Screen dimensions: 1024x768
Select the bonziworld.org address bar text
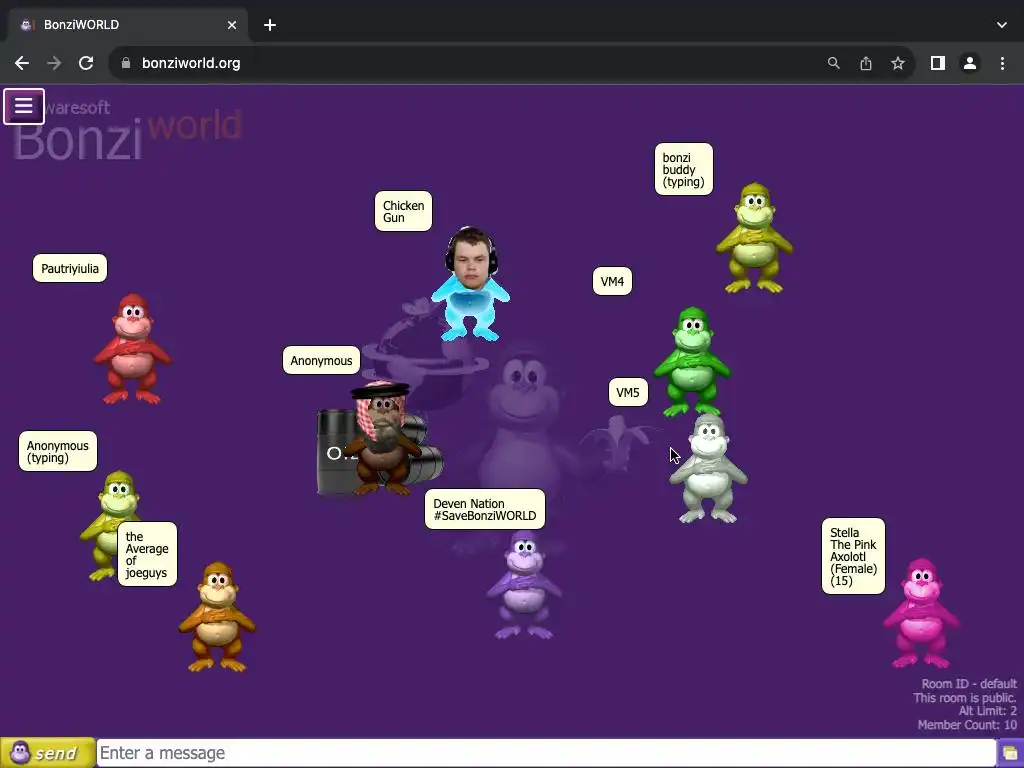coord(191,63)
